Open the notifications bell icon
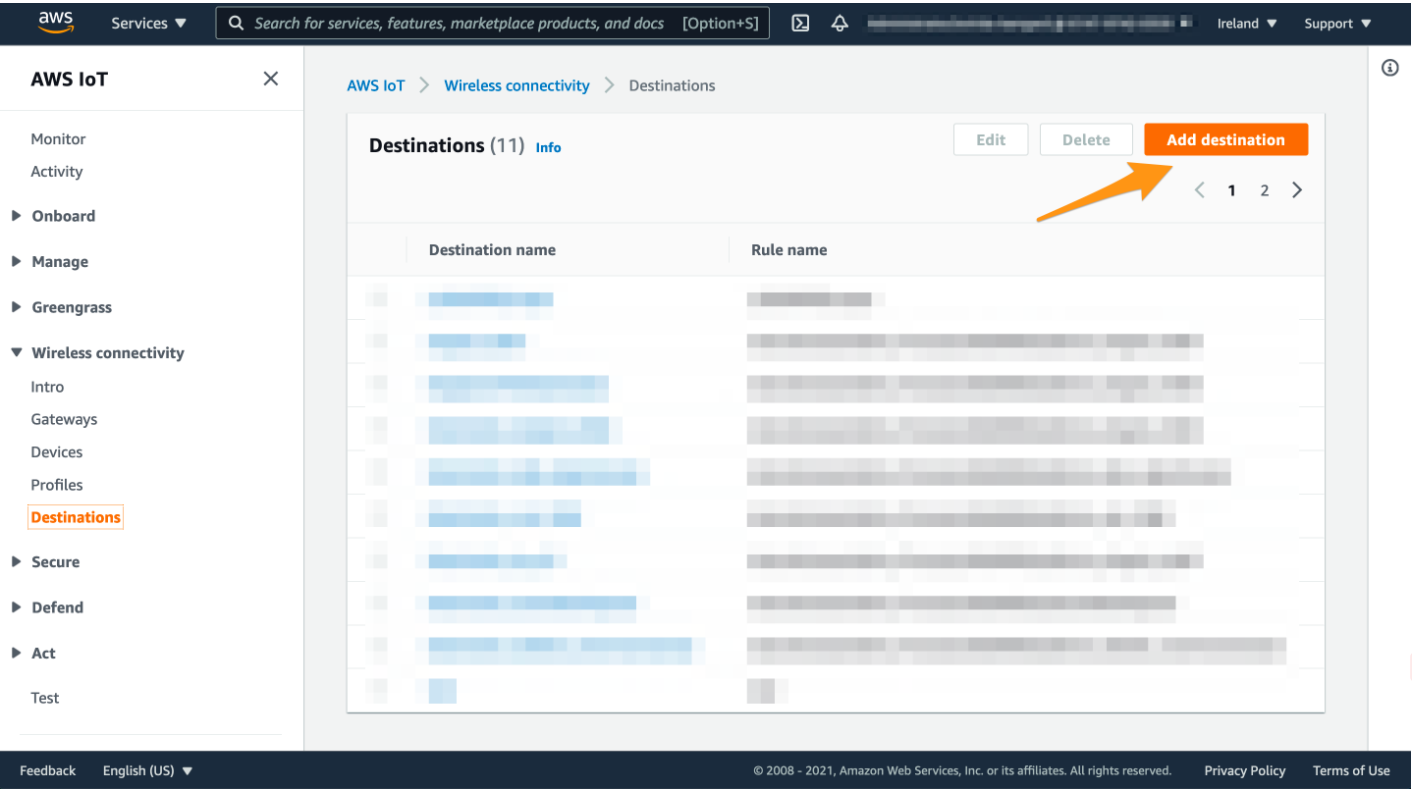The height and width of the screenshot is (790, 1412). [x=840, y=23]
